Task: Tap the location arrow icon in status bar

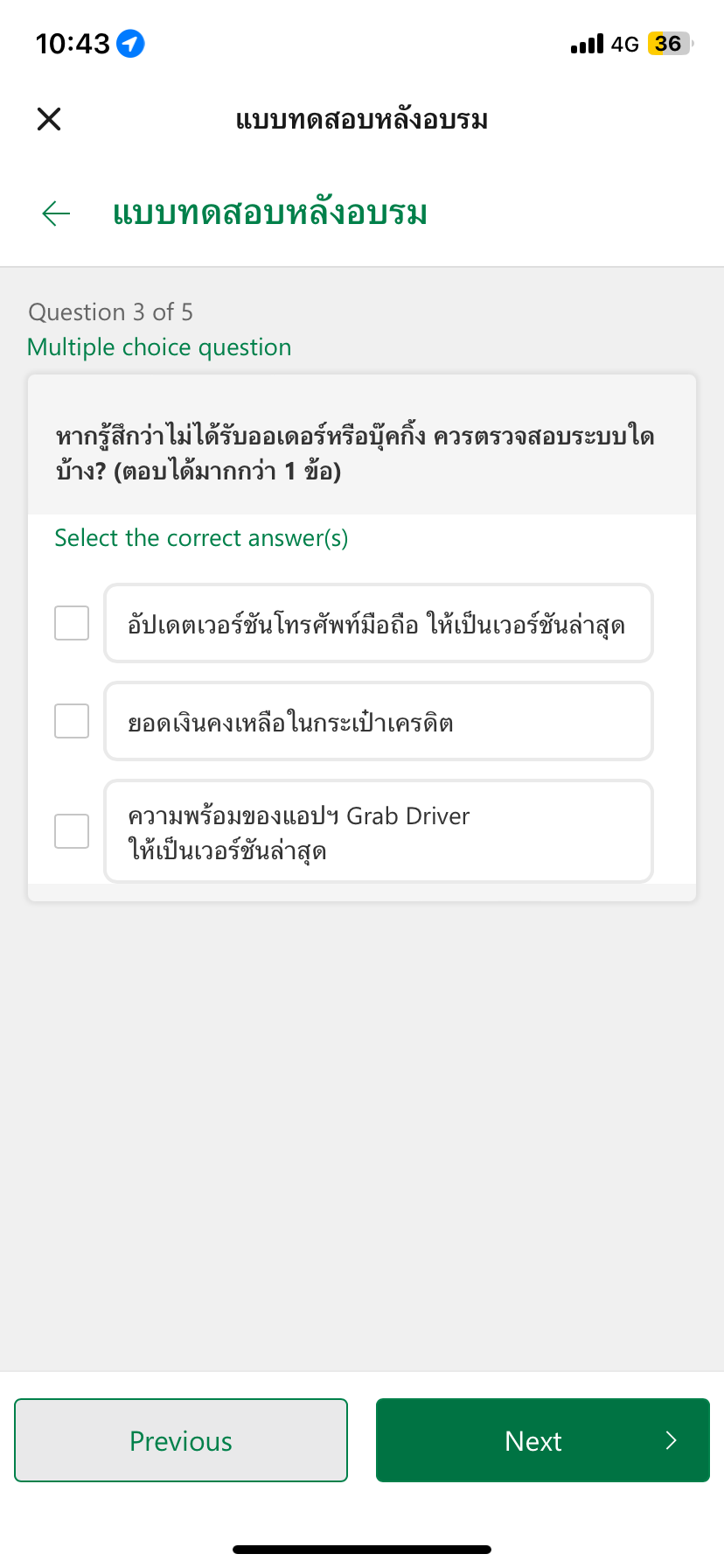Action: (x=130, y=43)
